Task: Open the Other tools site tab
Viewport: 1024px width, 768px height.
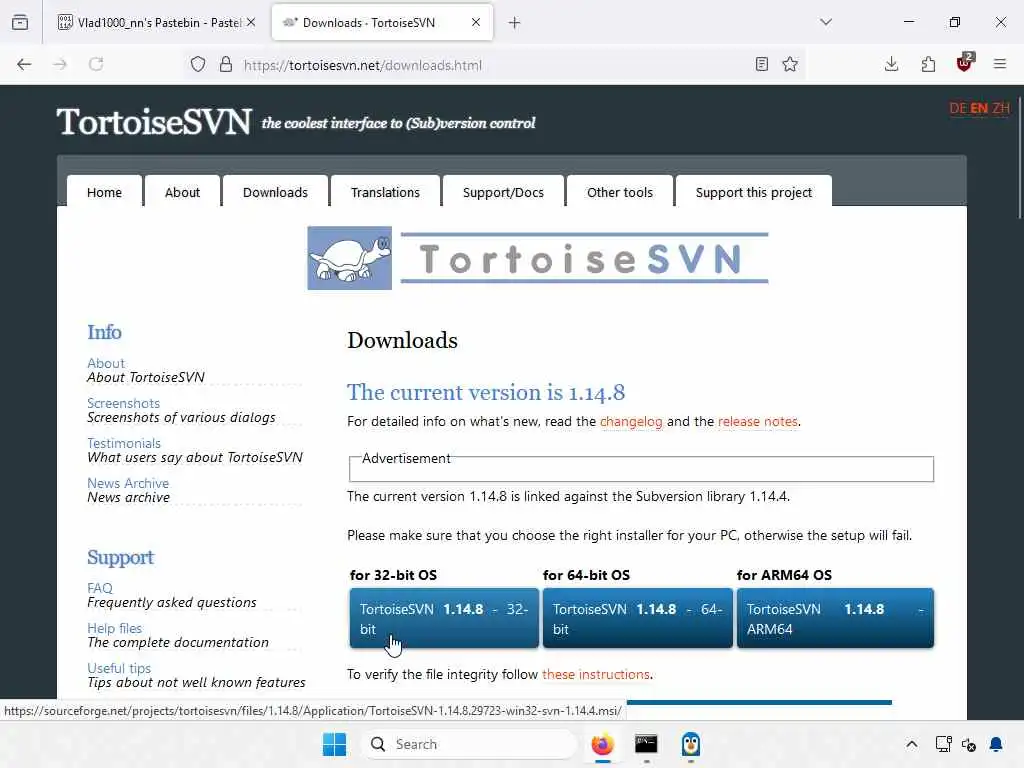Action: (x=620, y=192)
